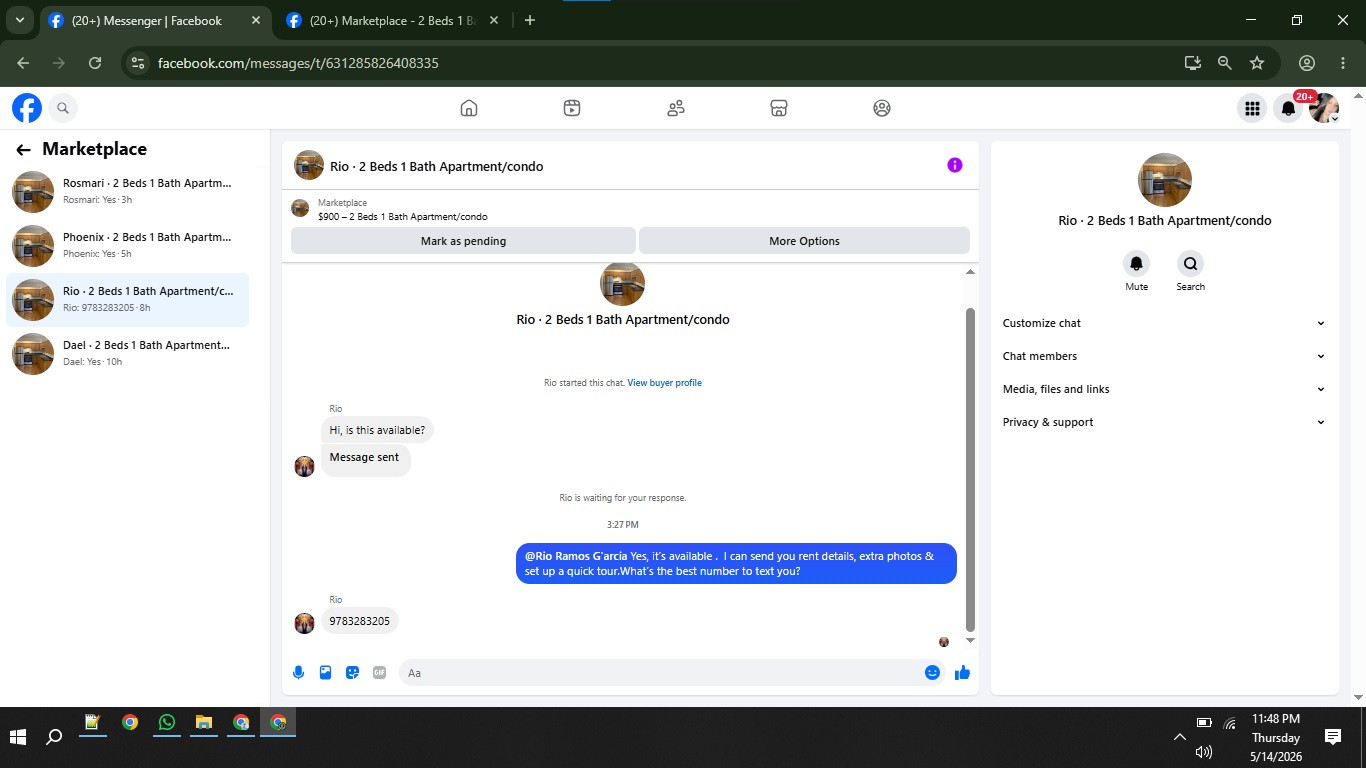Viewport: 1366px width, 768px height.
Task: Switch to the Messenger | Facebook tab
Action: click(155, 21)
